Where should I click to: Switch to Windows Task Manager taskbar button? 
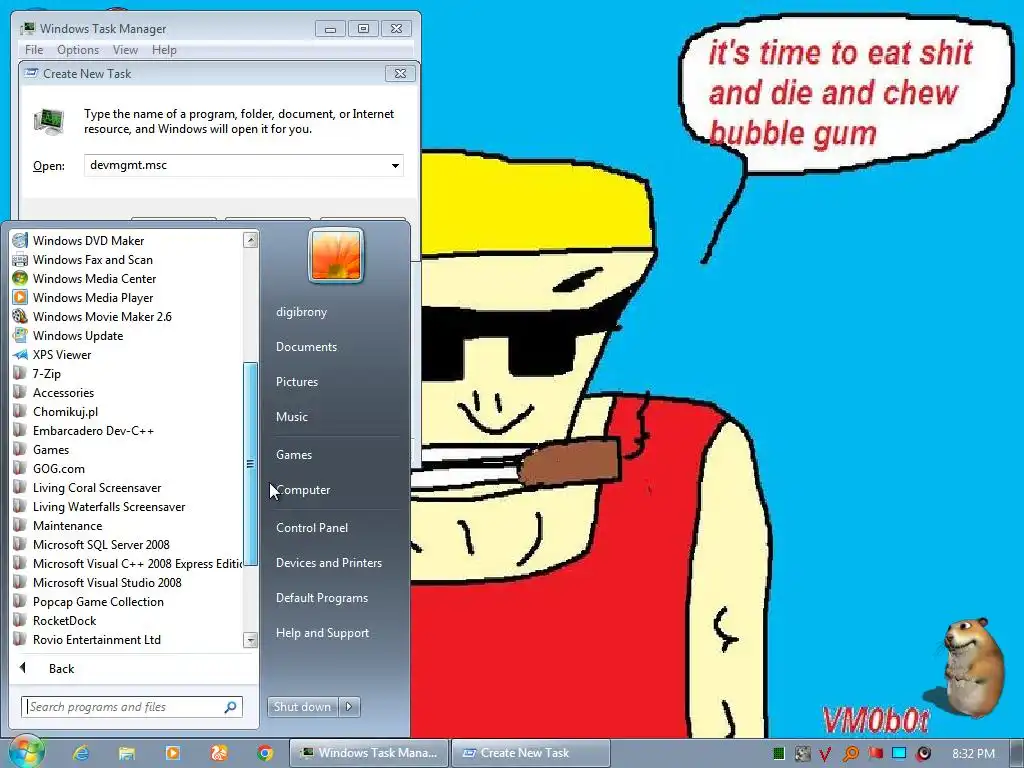click(368, 753)
